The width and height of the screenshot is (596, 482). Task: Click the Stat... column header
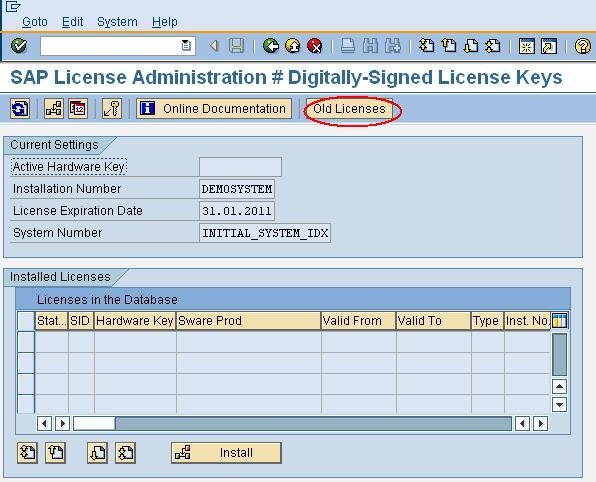(x=52, y=321)
